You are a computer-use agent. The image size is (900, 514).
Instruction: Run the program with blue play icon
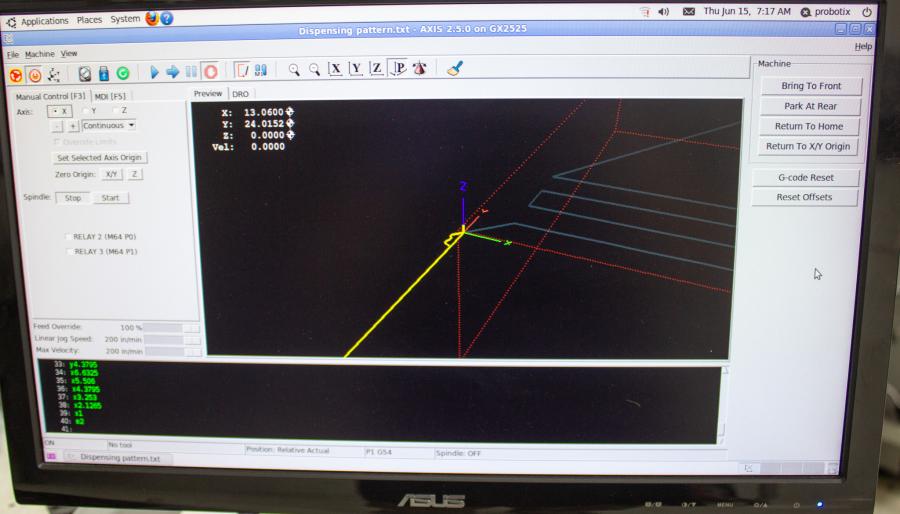154,72
